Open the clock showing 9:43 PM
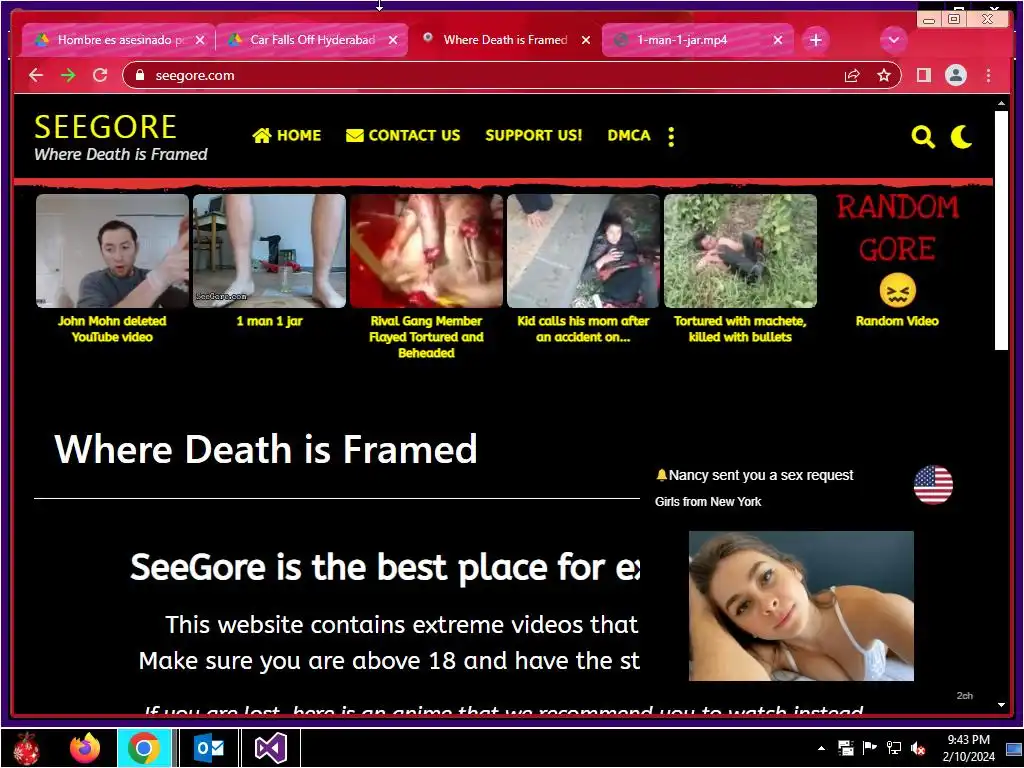The width and height of the screenshot is (1024, 768). (x=968, y=748)
